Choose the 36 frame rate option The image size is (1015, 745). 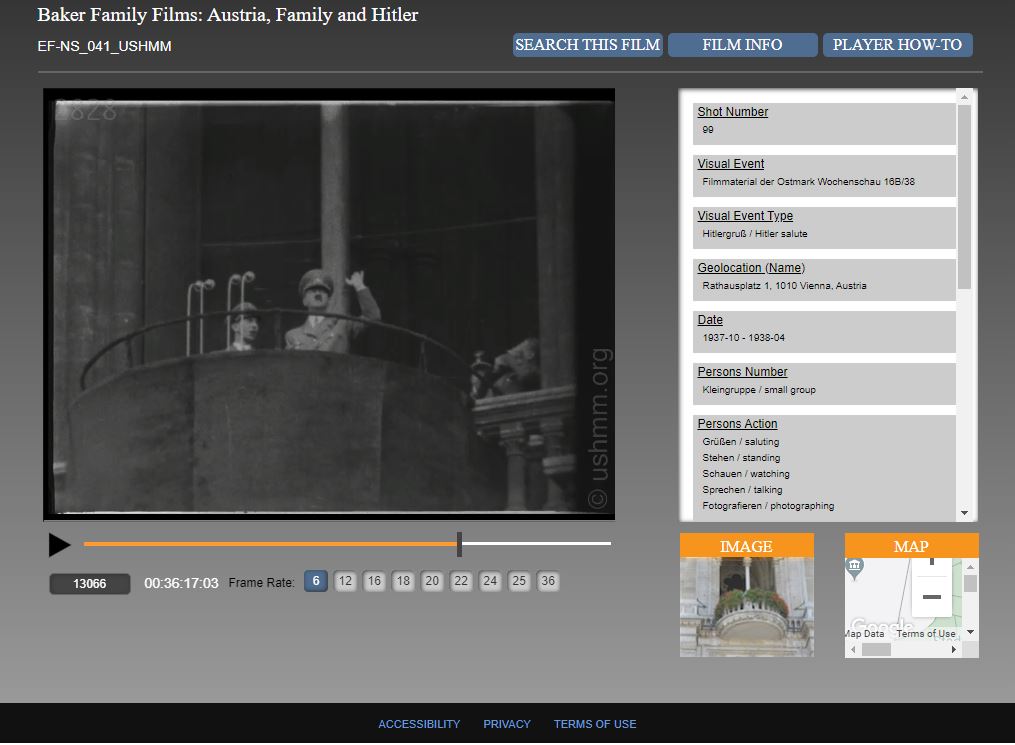point(547,581)
